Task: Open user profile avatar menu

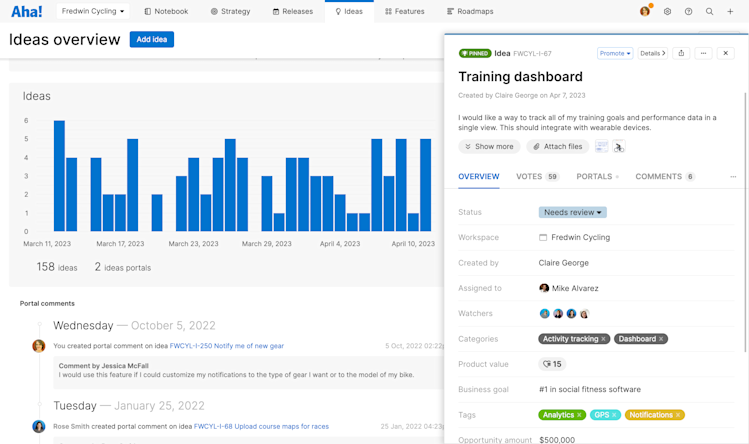Action: pyautogui.click(x=645, y=11)
